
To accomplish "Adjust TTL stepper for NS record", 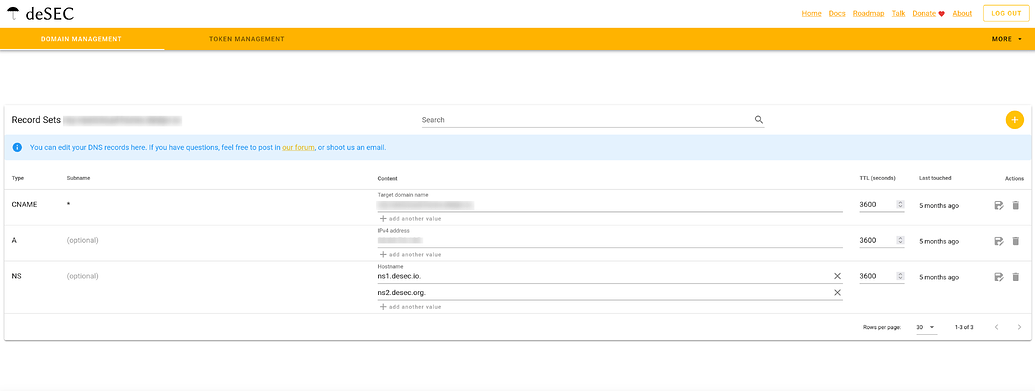I will [x=900, y=276].
